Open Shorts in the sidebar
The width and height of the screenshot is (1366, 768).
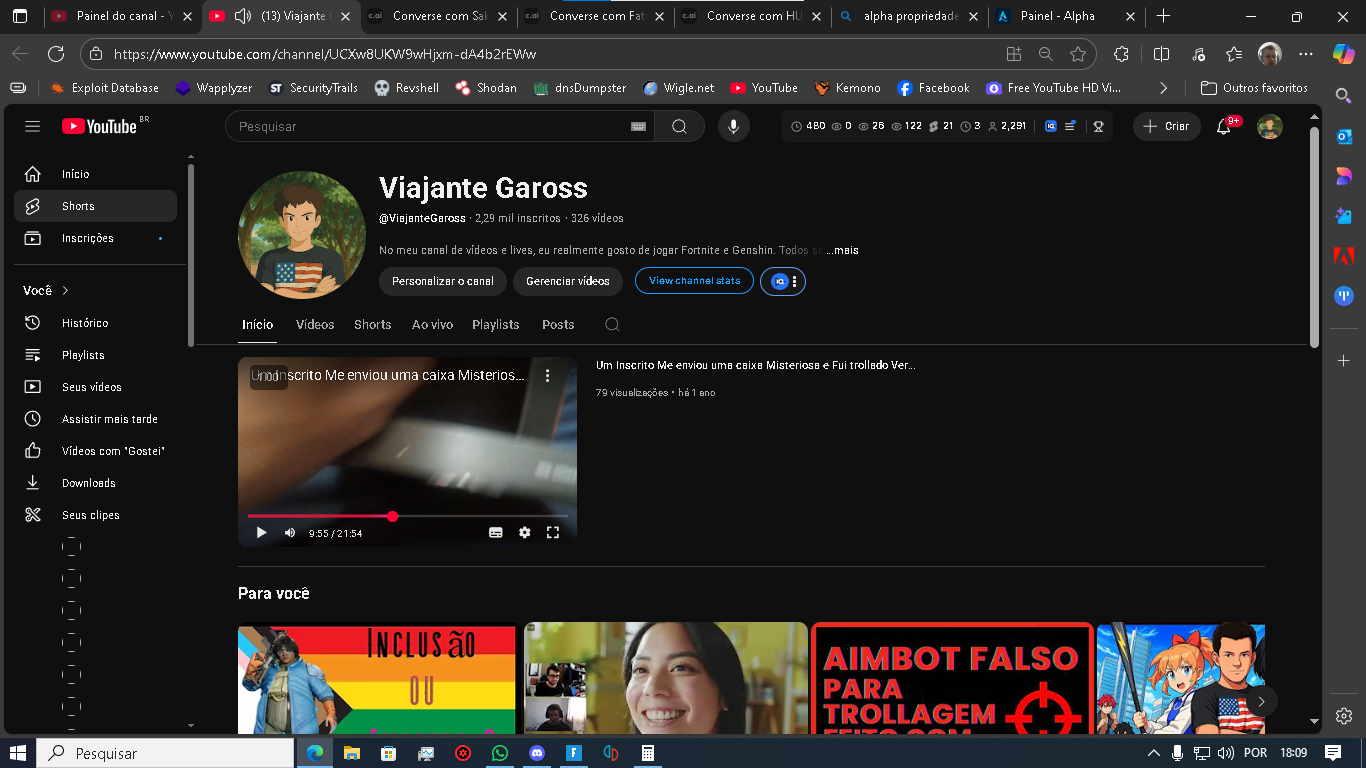(95, 206)
